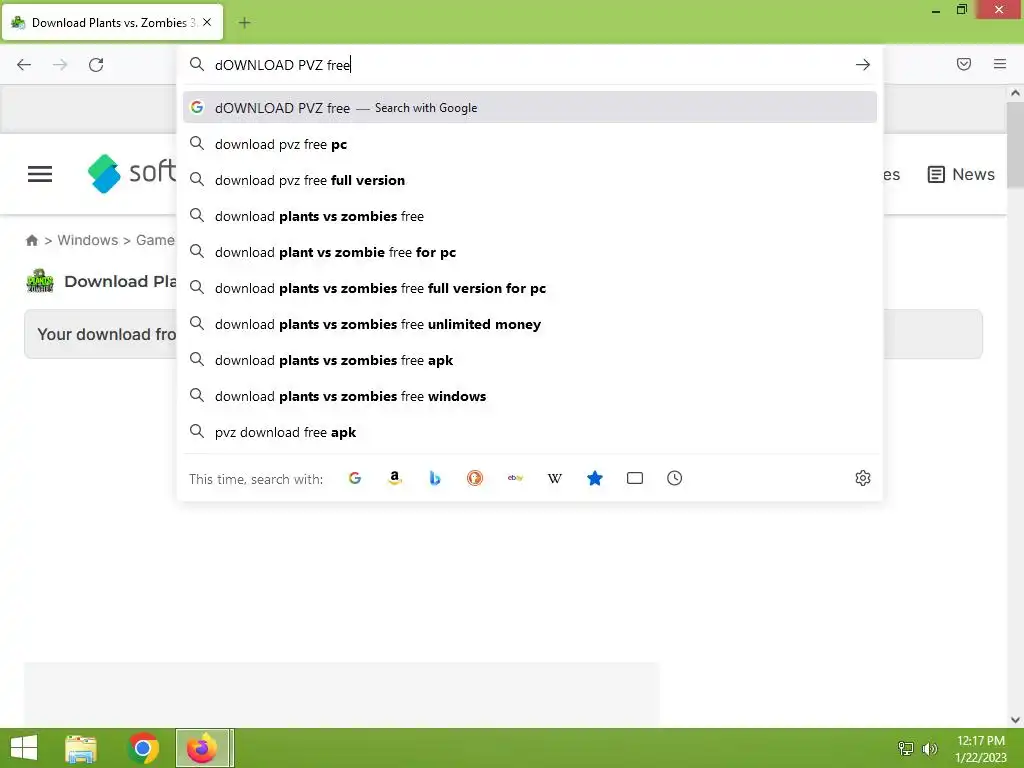Click the Windows breadcrumb link
The image size is (1024, 768).
[88, 240]
